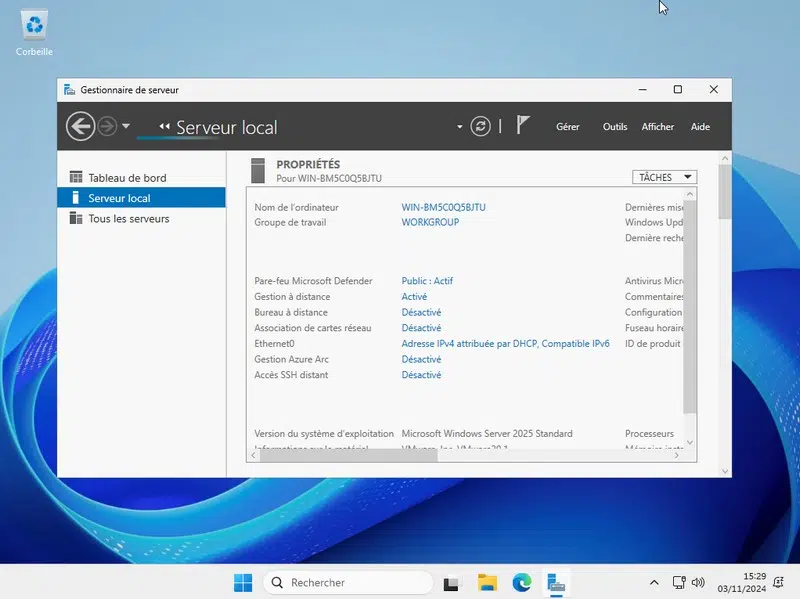
Task: Click the forward navigation arrow
Action: 107,126
